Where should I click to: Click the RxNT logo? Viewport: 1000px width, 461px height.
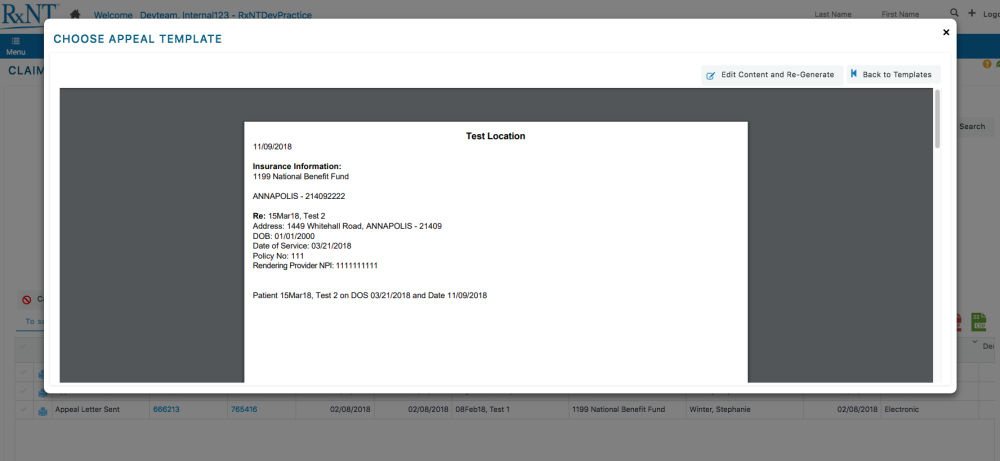tap(29, 15)
